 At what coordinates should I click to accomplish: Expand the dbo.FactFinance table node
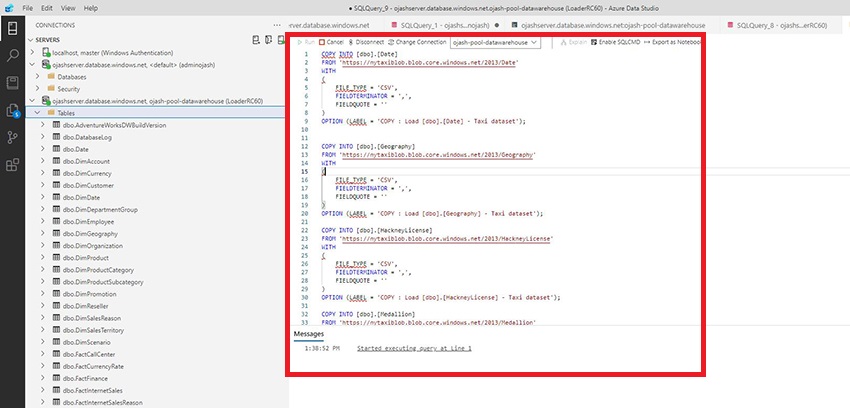click(x=43, y=378)
